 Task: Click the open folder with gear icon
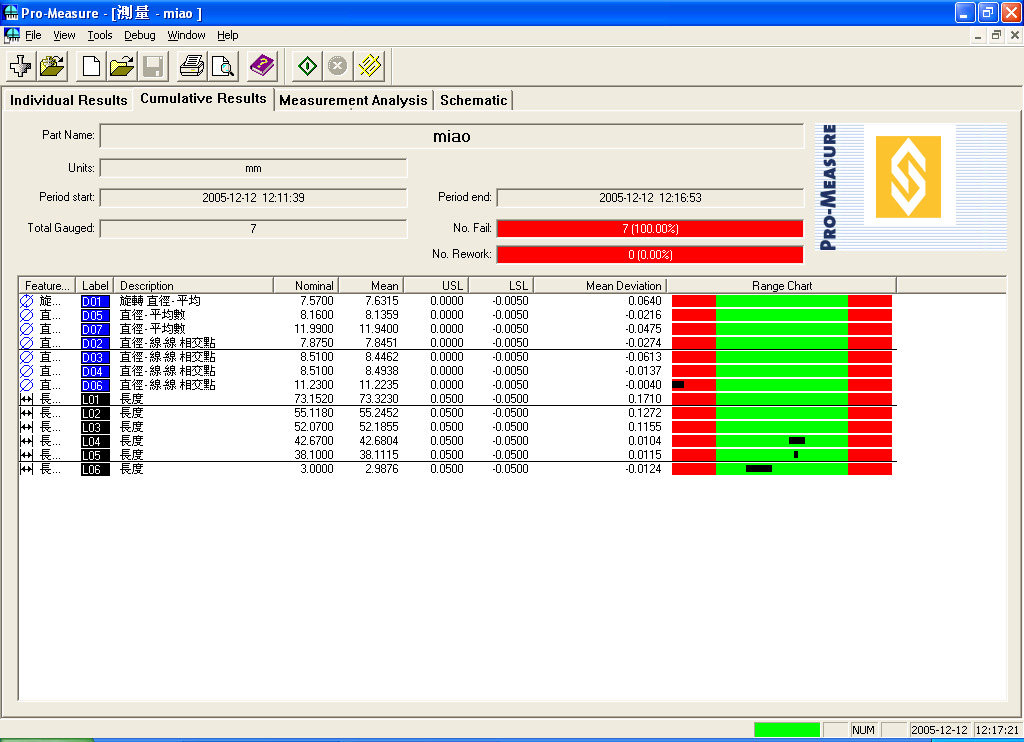(x=53, y=67)
